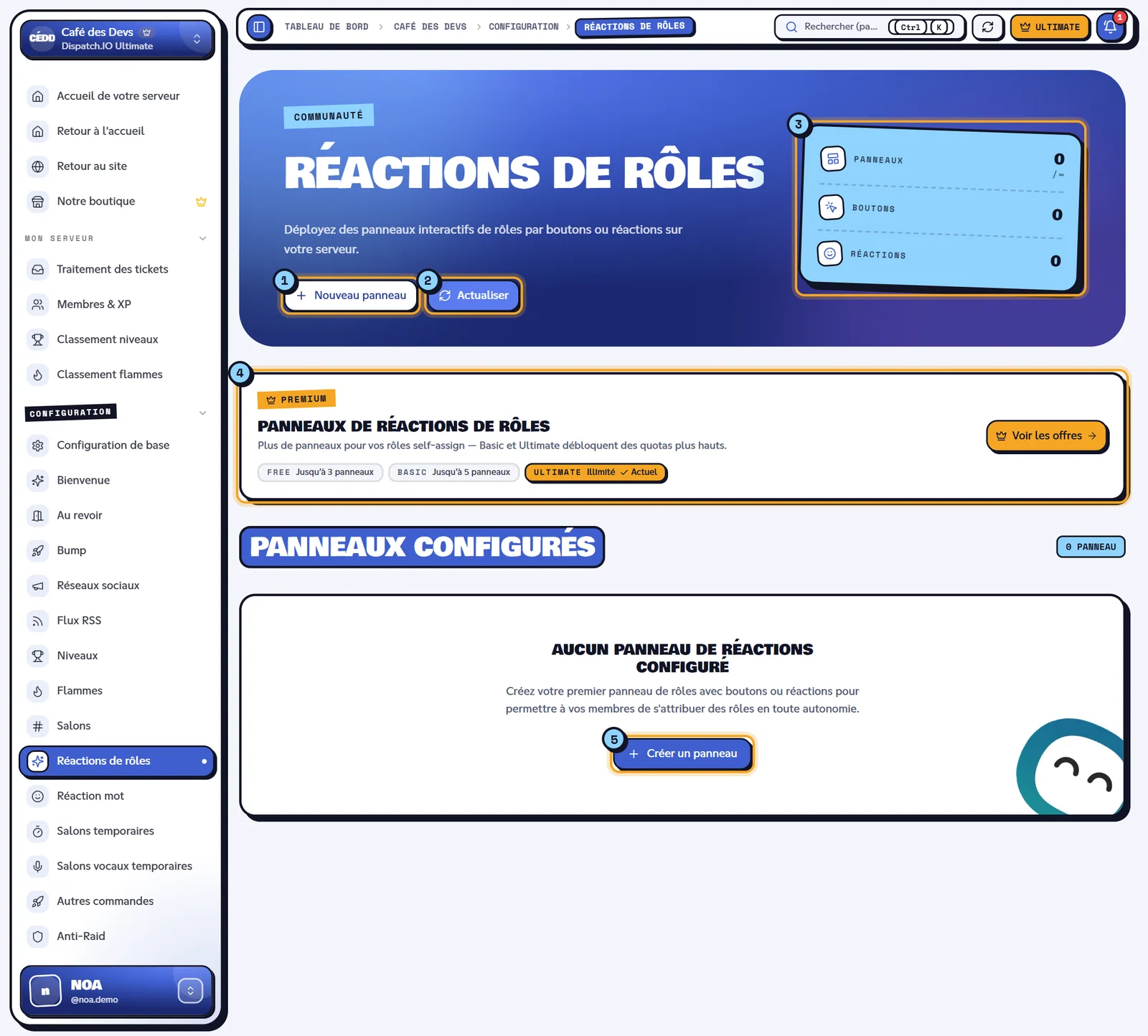Click Voir les offres button
Image resolution: width=1148 pixels, height=1036 pixels.
point(1047,436)
